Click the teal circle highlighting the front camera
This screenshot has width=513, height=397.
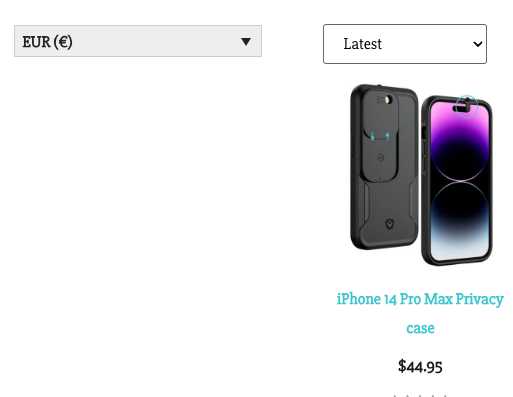[x=467, y=106]
